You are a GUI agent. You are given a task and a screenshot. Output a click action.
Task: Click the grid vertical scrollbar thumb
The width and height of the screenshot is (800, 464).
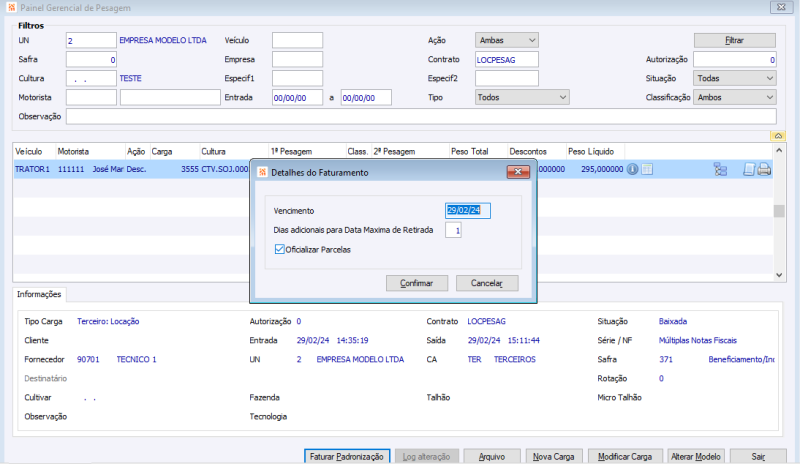[x=779, y=211]
